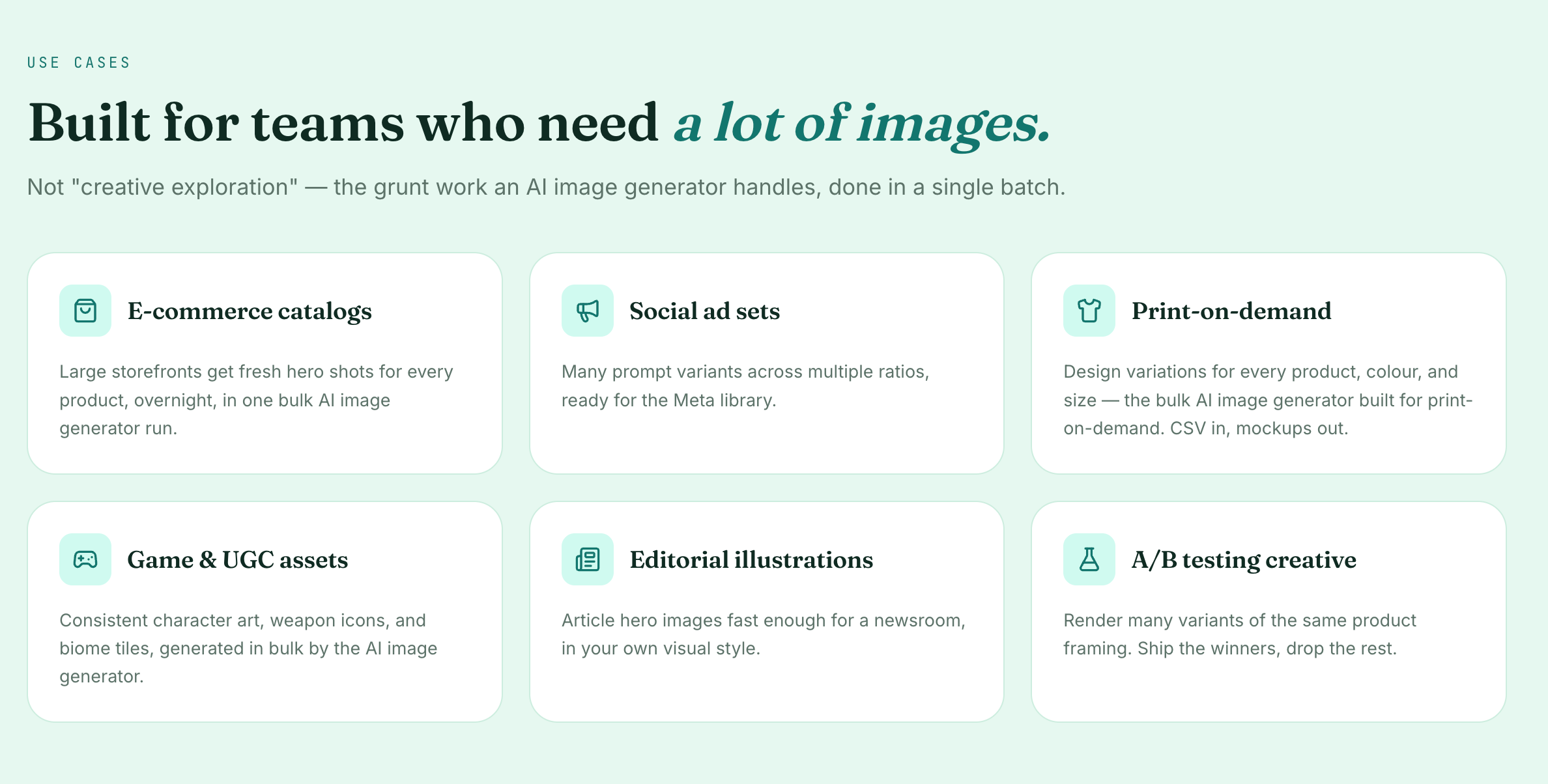The image size is (1548, 784).
Task: Select the Social ad sets card heading
Action: tap(704, 311)
